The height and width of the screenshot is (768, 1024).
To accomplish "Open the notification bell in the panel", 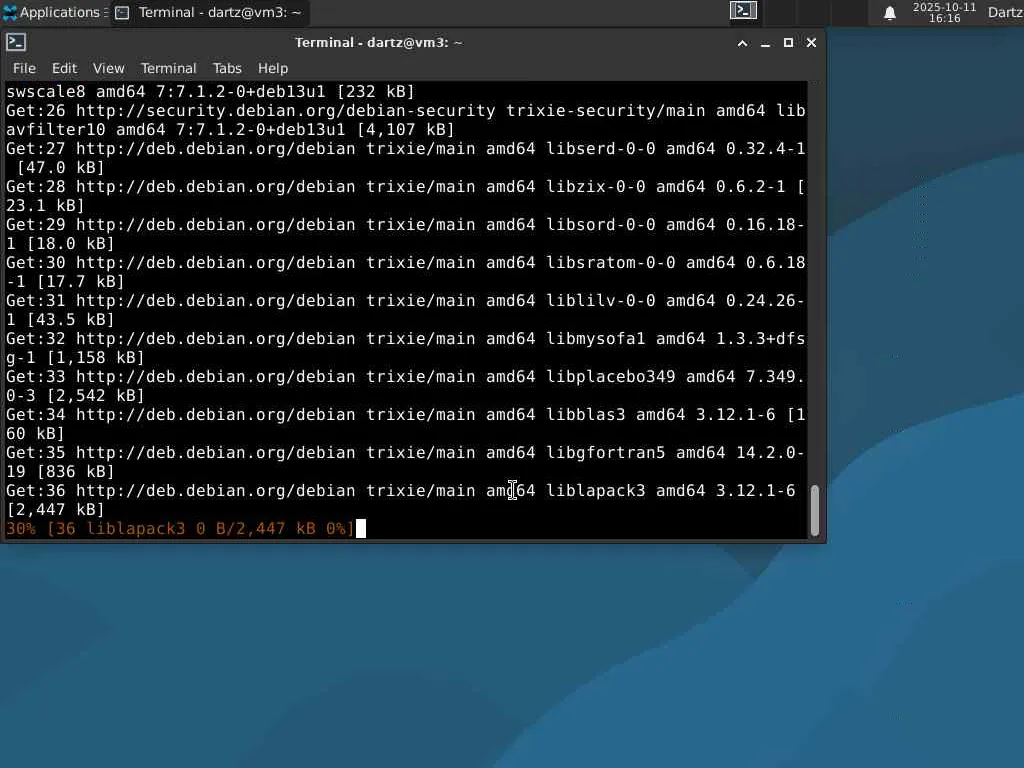I will click(889, 12).
